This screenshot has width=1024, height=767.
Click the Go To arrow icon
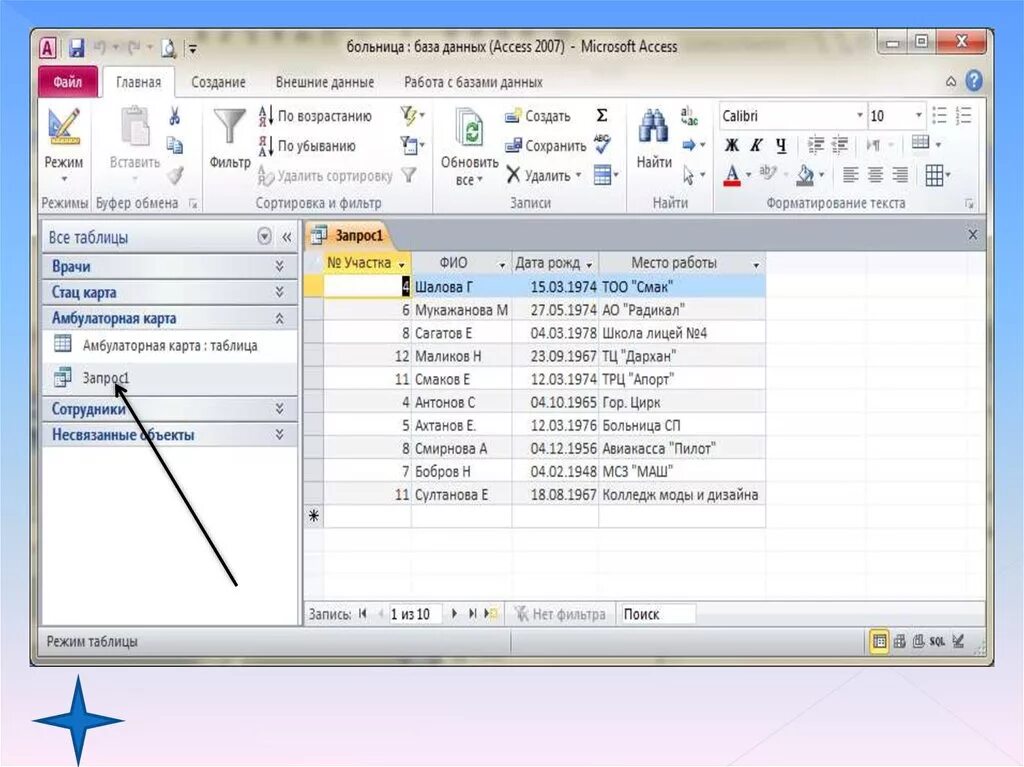(694, 145)
